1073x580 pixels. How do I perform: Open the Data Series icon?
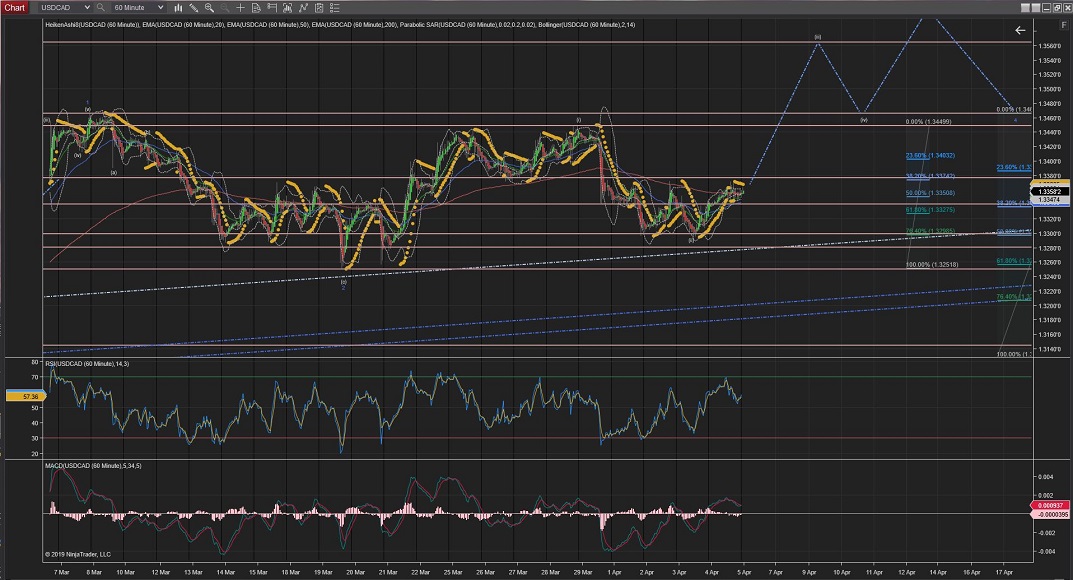(x=256, y=8)
